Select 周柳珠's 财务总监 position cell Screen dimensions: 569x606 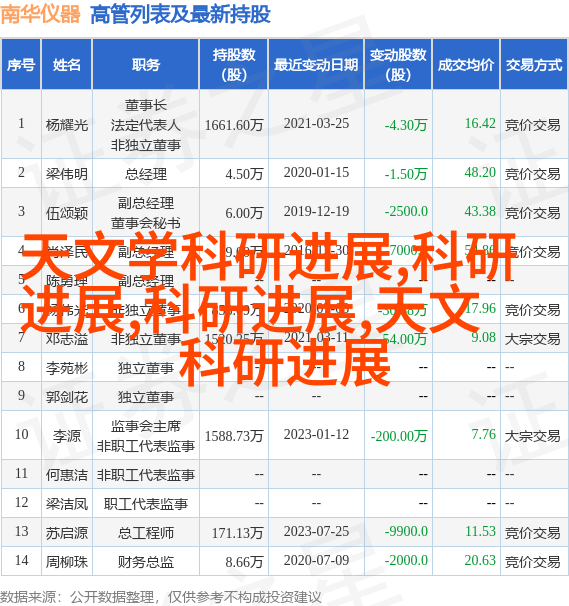click(146, 562)
